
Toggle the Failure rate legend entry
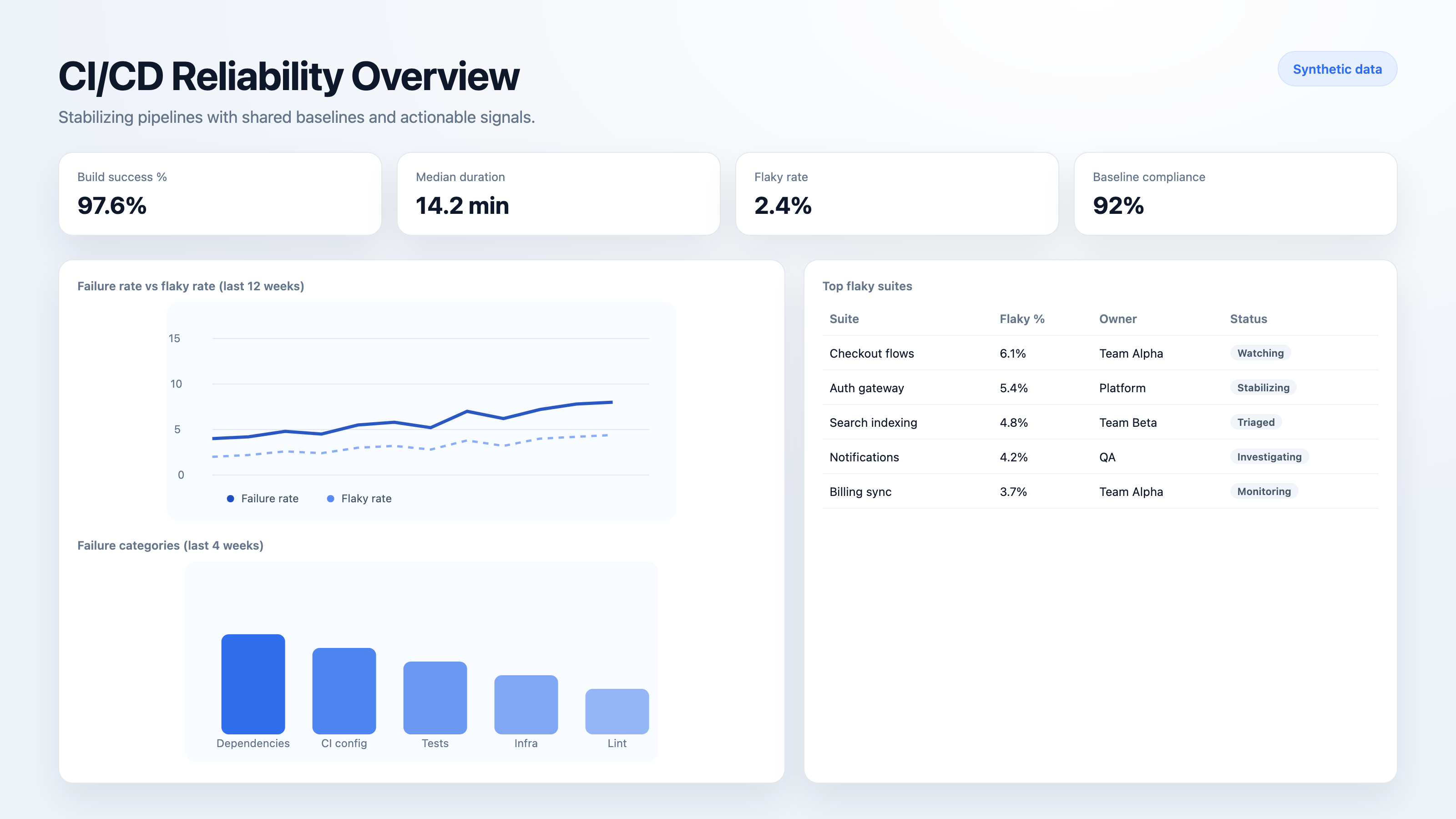(263, 499)
